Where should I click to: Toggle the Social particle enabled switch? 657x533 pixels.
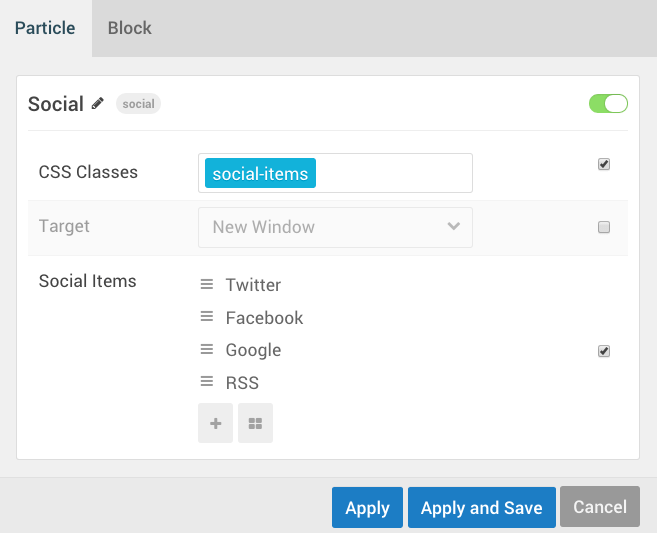click(x=608, y=103)
